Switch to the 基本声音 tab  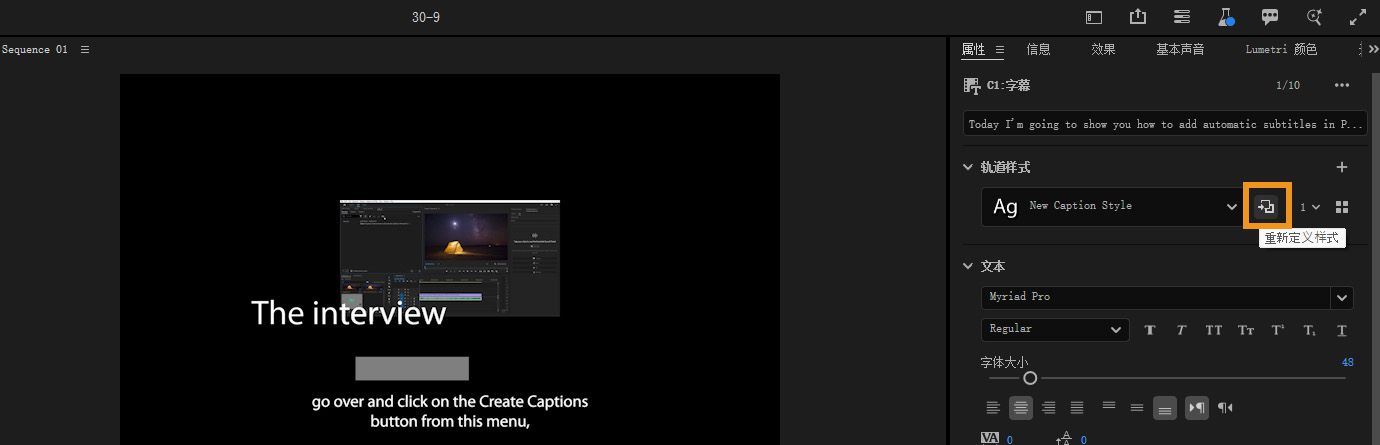1180,49
